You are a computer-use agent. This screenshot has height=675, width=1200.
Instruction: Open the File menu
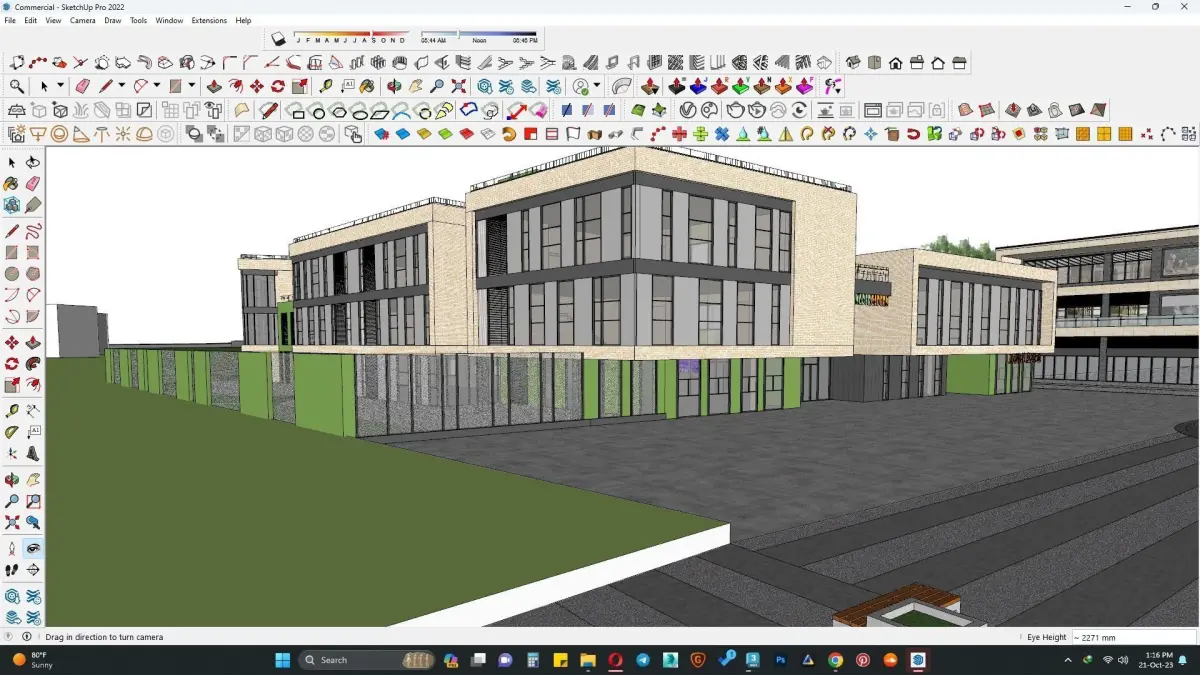point(10,20)
